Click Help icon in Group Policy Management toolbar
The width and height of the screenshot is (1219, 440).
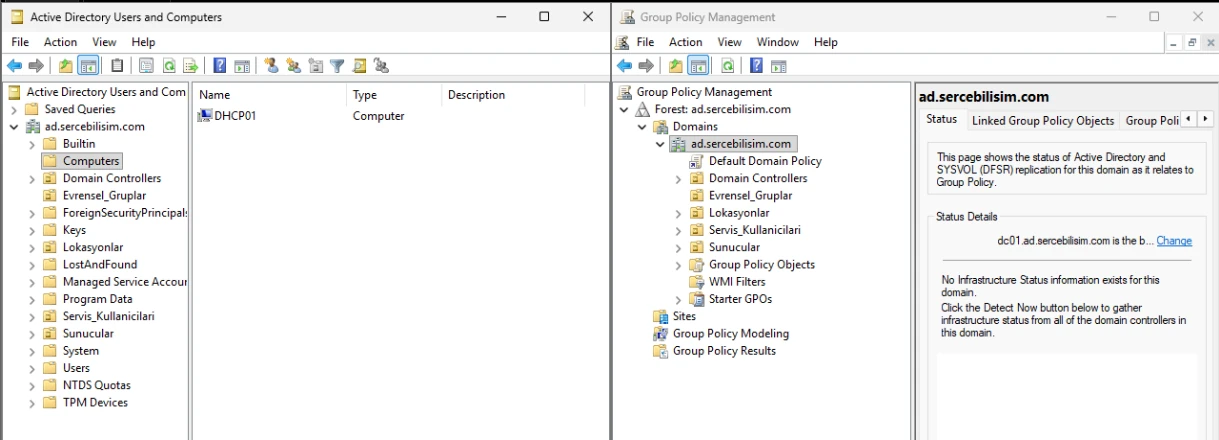click(756, 66)
